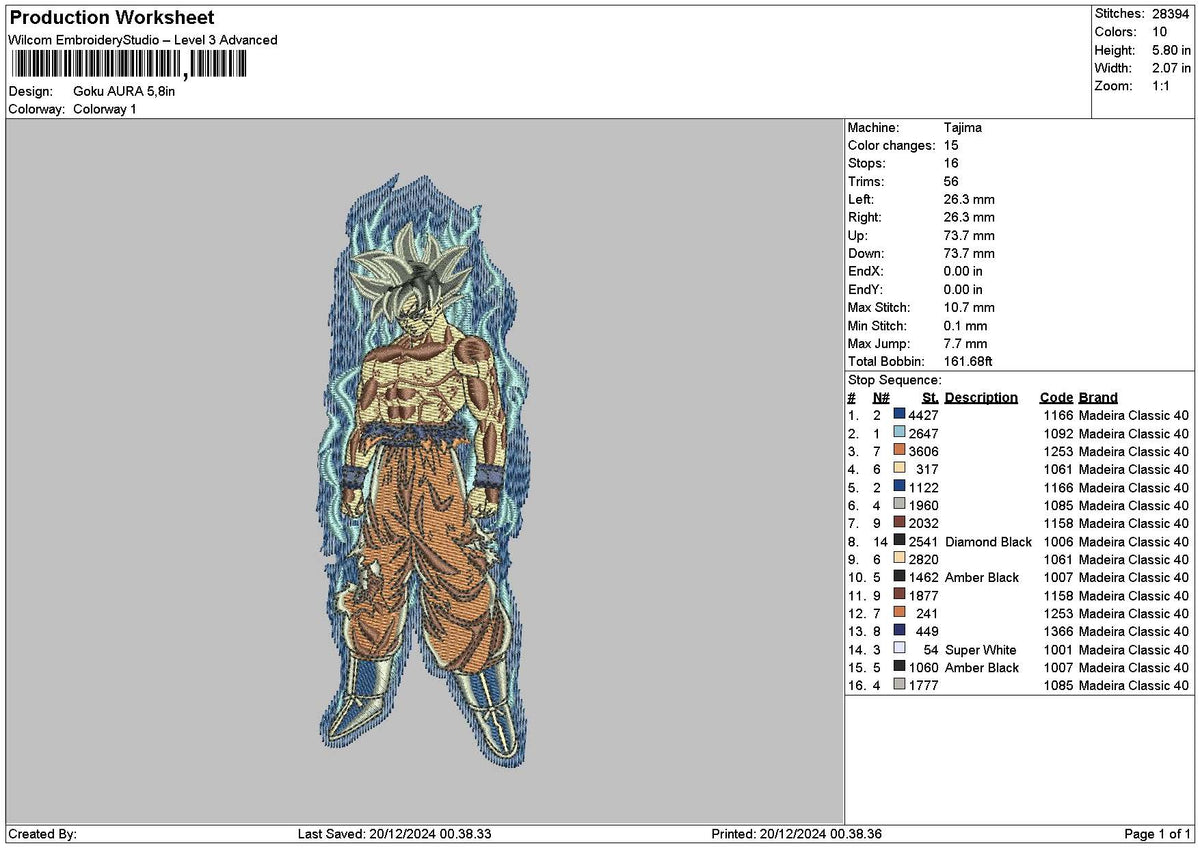
Task: Select the orange swatch for stop 12
Action: tap(900, 613)
